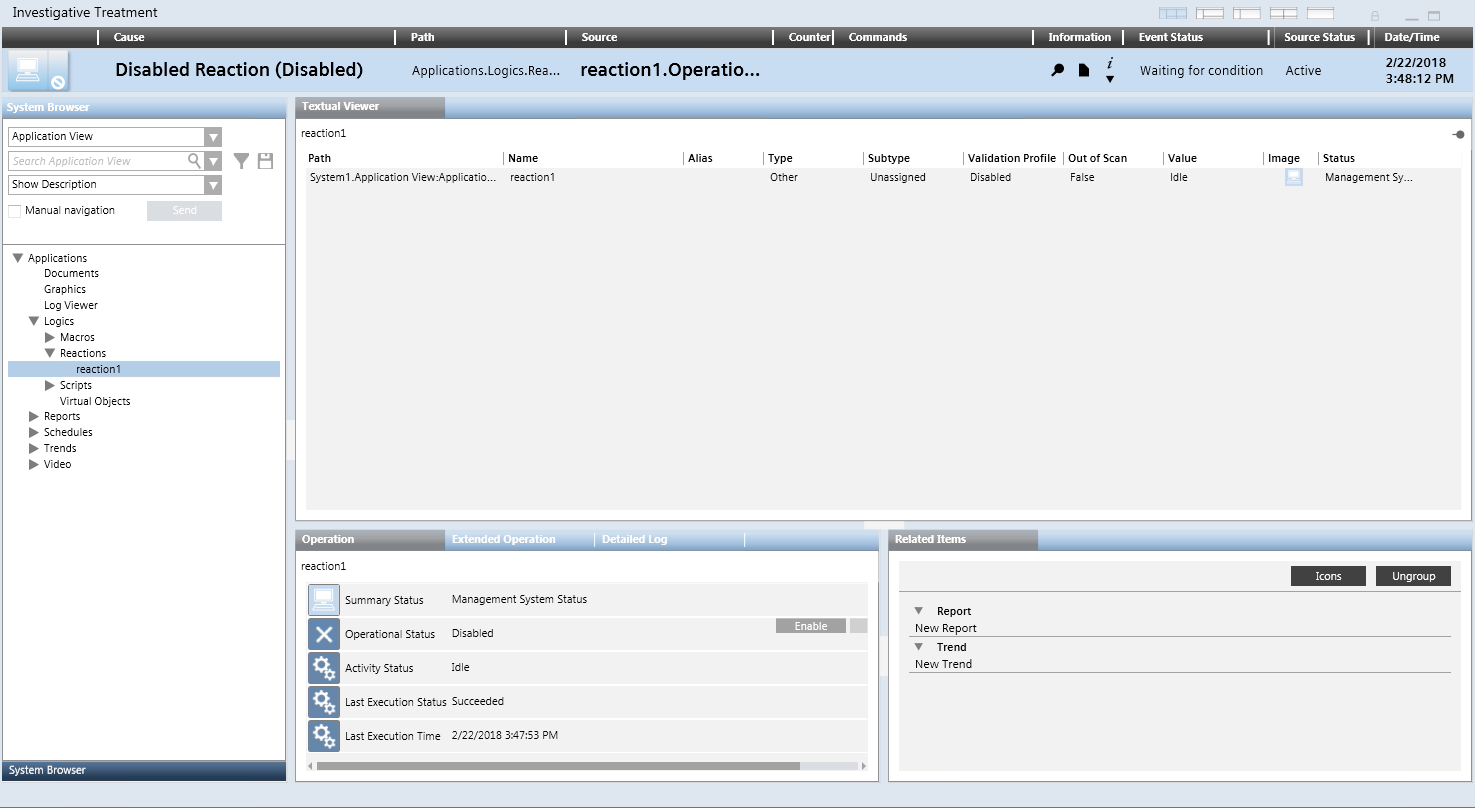Click the Activity Status gears icon
The image size is (1475, 808).
(323, 668)
